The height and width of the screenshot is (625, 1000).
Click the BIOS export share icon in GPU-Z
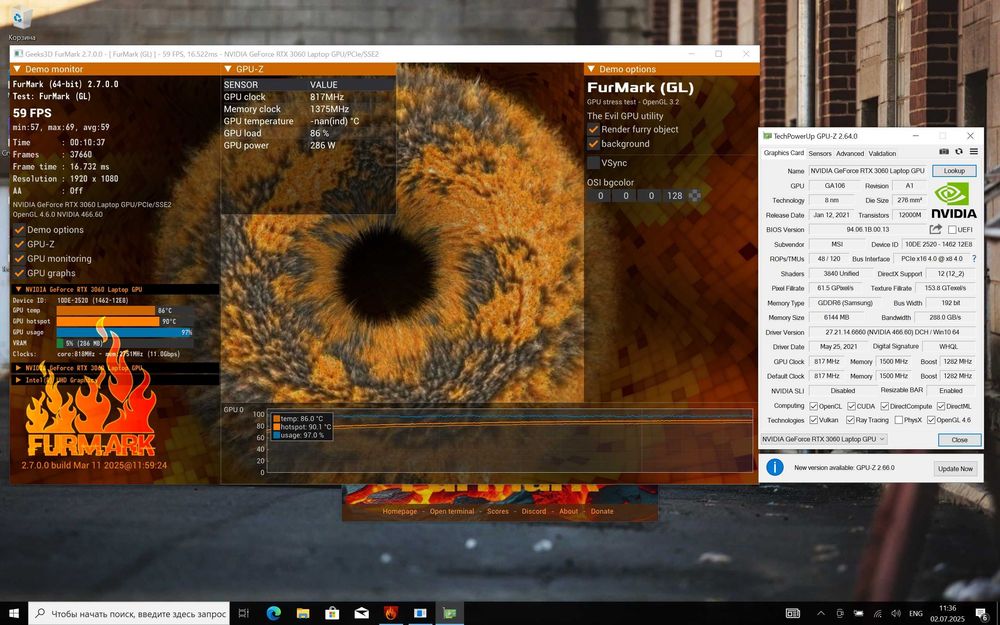(x=935, y=229)
